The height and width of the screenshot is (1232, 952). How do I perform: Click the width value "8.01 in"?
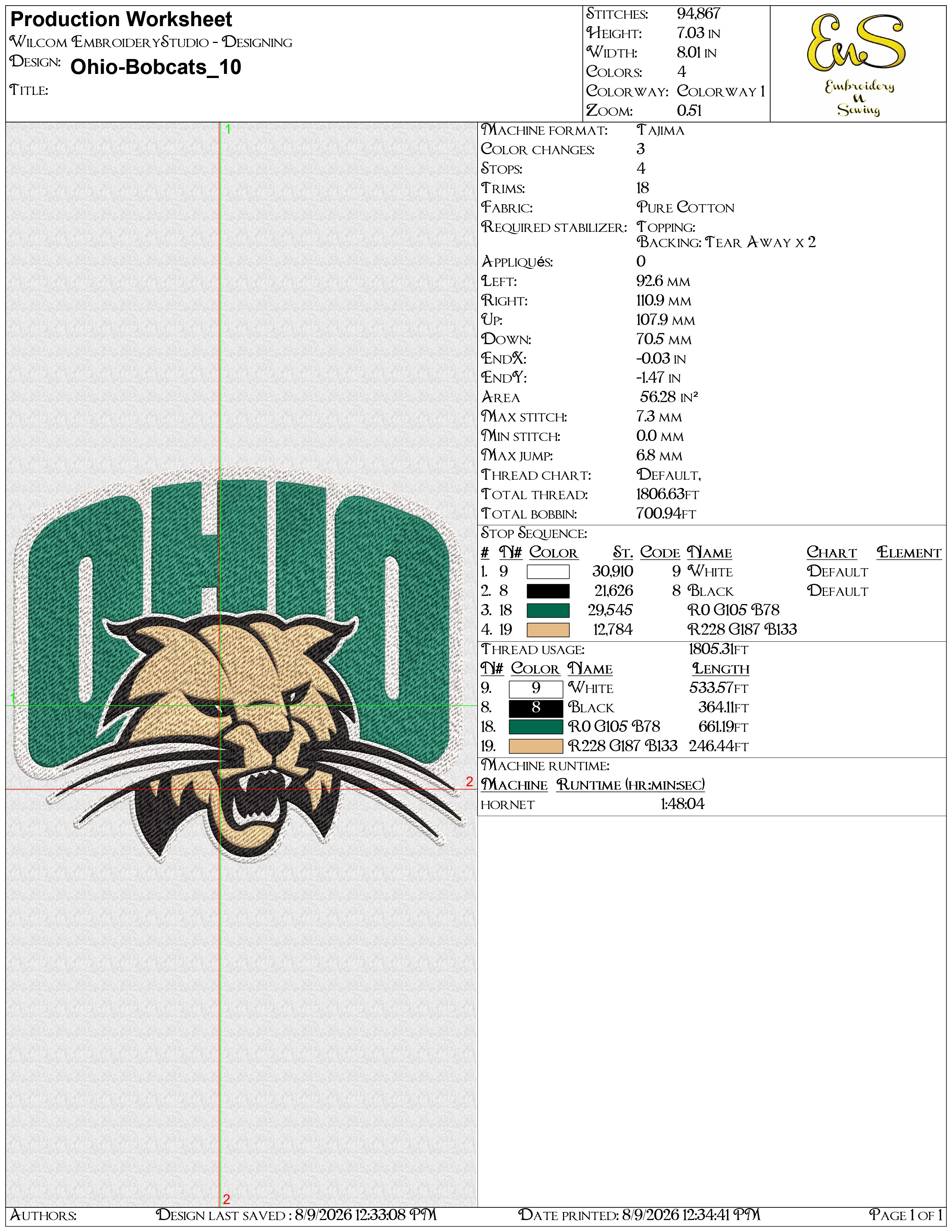coord(697,53)
